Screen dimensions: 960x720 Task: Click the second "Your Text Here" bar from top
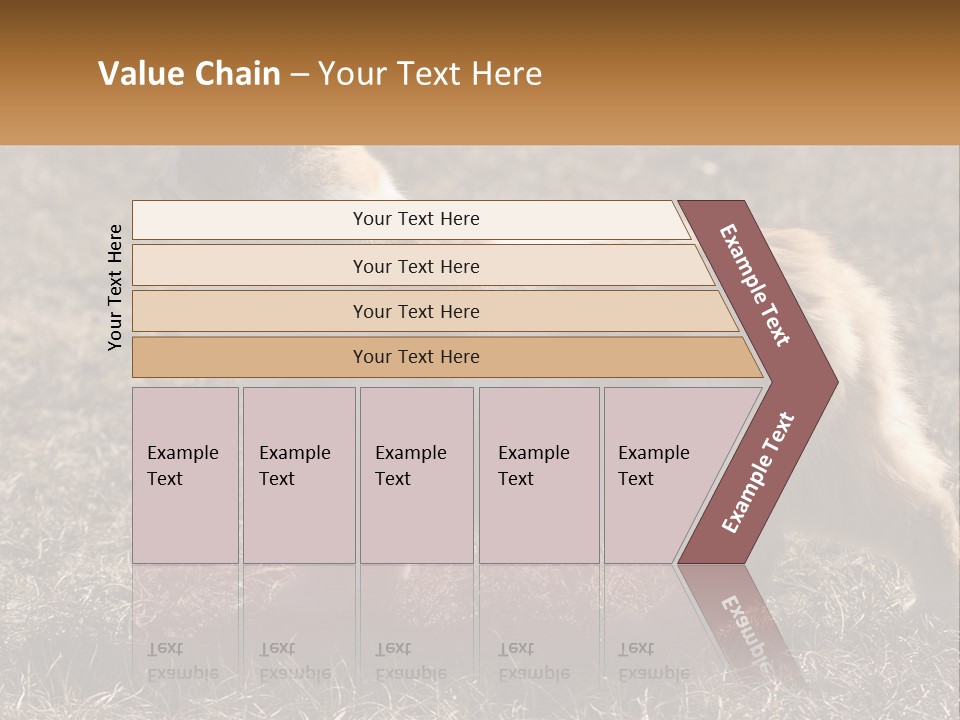(x=415, y=266)
